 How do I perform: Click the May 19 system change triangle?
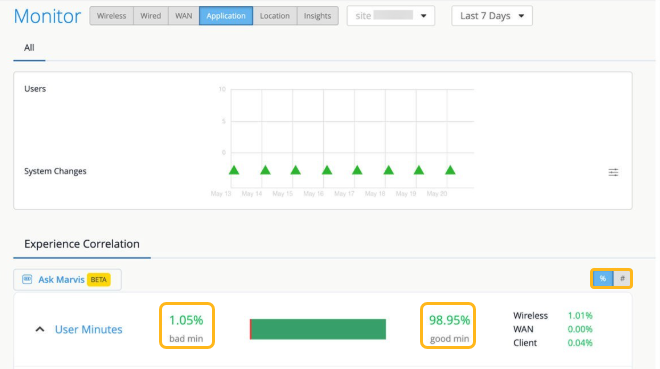tap(419, 170)
